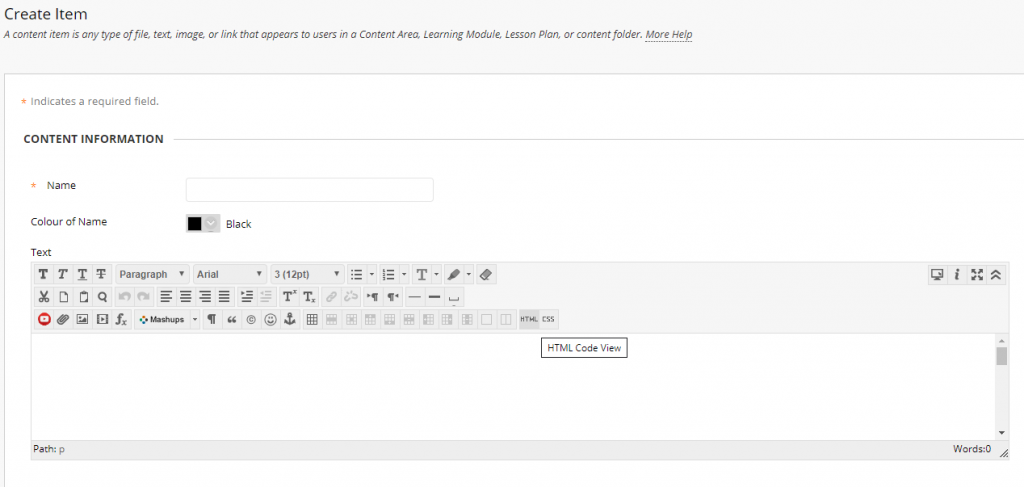Screen dimensions: 1024x487
Task: Toggle bold text formatting
Action: point(43,274)
